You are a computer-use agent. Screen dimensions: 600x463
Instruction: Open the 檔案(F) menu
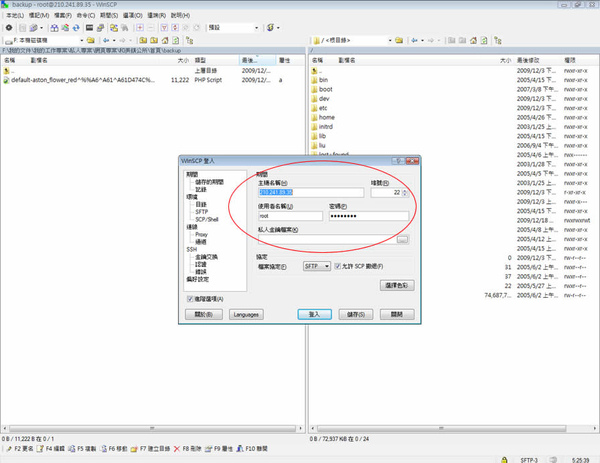(x=63, y=15)
